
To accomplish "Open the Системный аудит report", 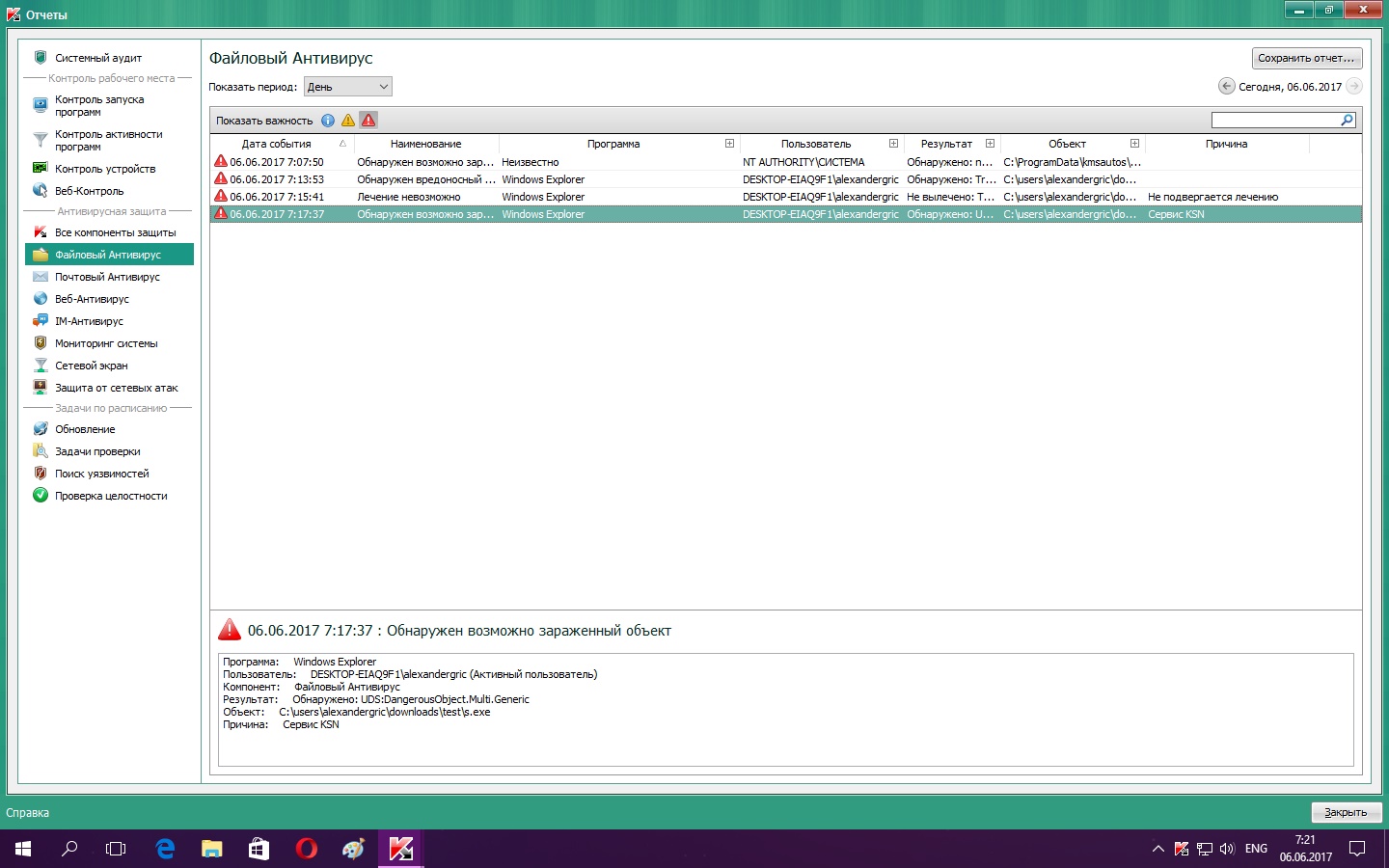I will point(97,58).
